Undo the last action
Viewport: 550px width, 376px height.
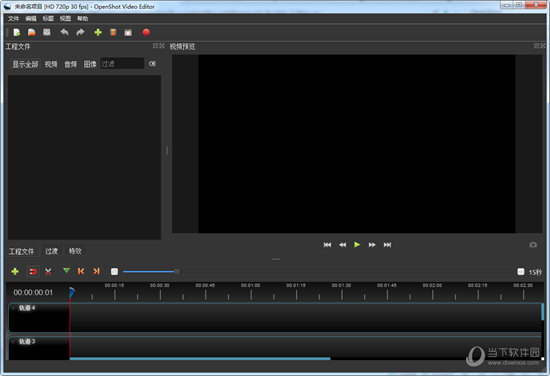click(64, 33)
